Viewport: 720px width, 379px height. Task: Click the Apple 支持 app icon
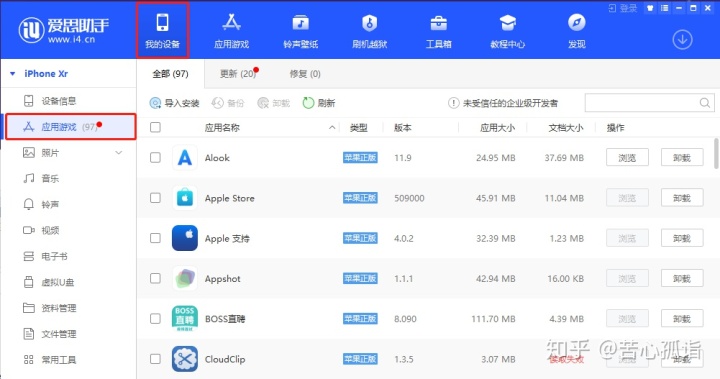click(x=185, y=238)
